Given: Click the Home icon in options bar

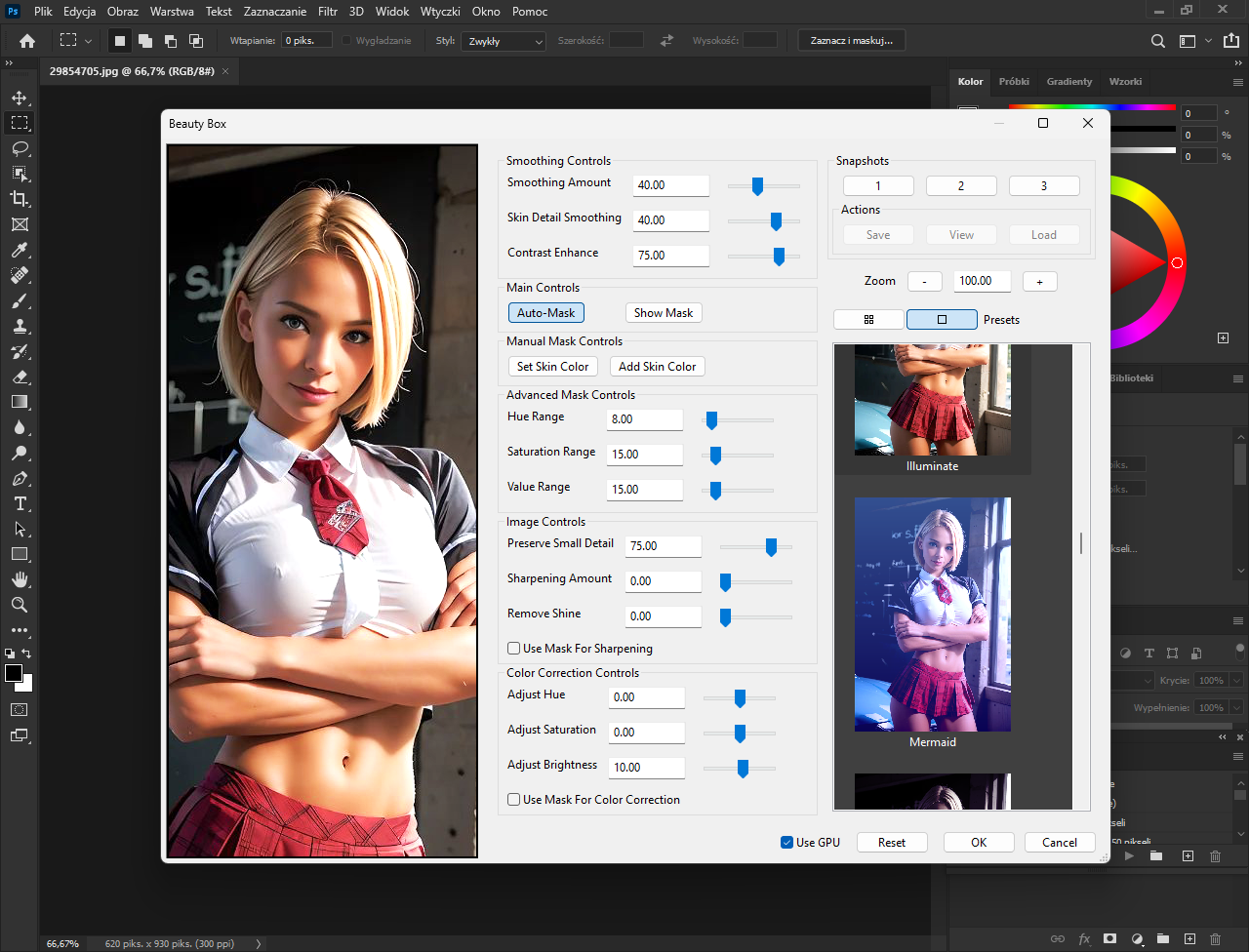Looking at the screenshot, I should click(x=27, y=41).
